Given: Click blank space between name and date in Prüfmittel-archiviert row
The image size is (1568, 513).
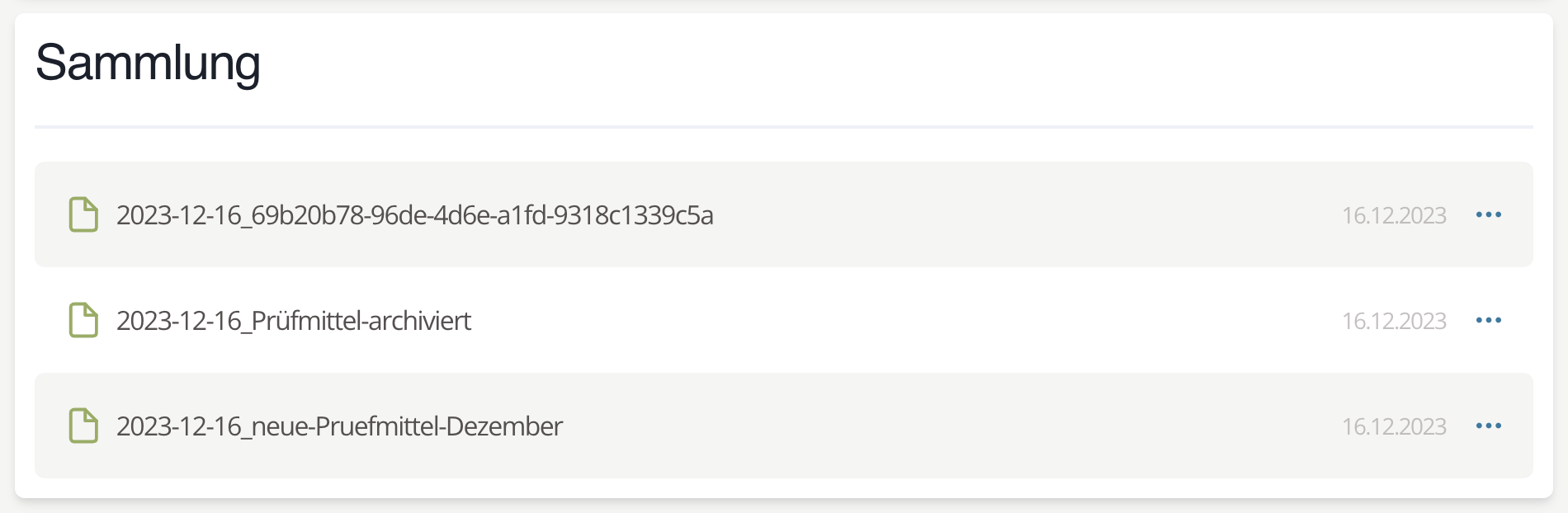Looking at the screenshot, I should (x=908, y=320).
